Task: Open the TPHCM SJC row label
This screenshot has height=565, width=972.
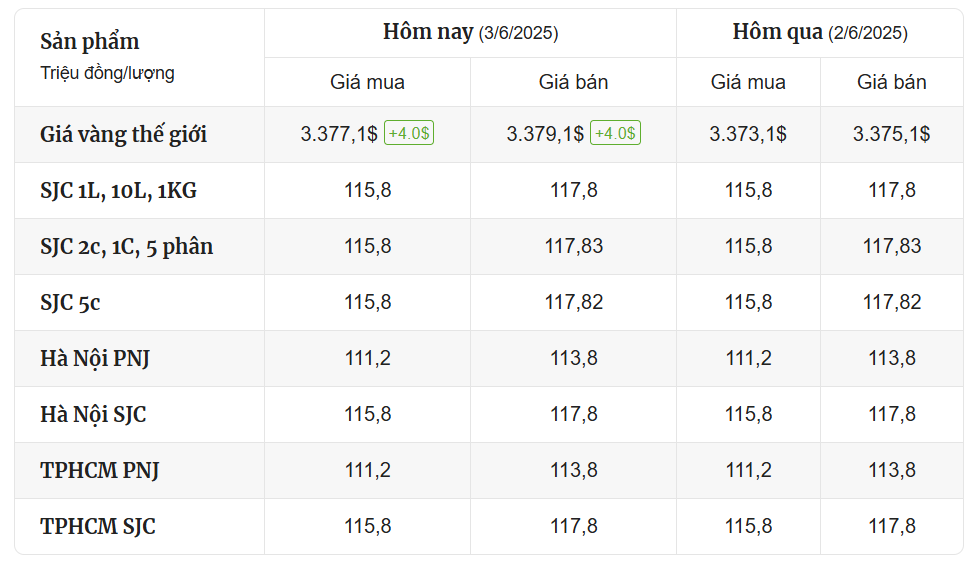Action: (98, 526)
